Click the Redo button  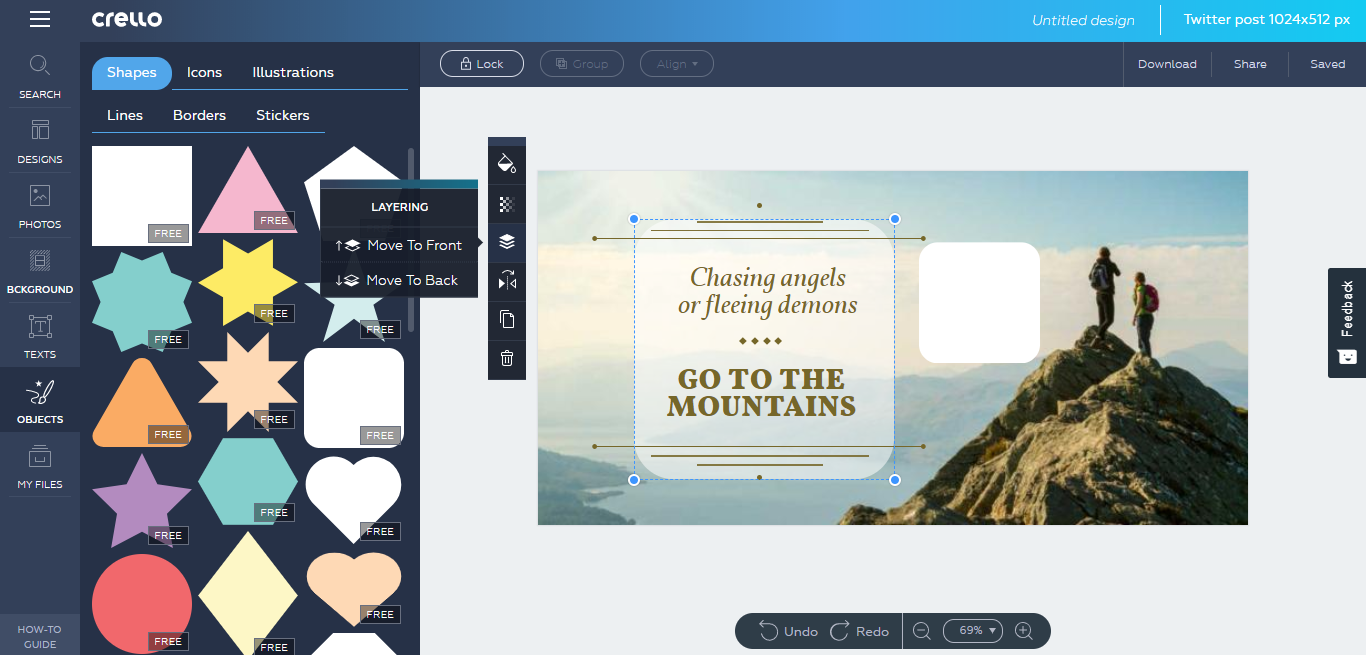click(x=860, y=631)
